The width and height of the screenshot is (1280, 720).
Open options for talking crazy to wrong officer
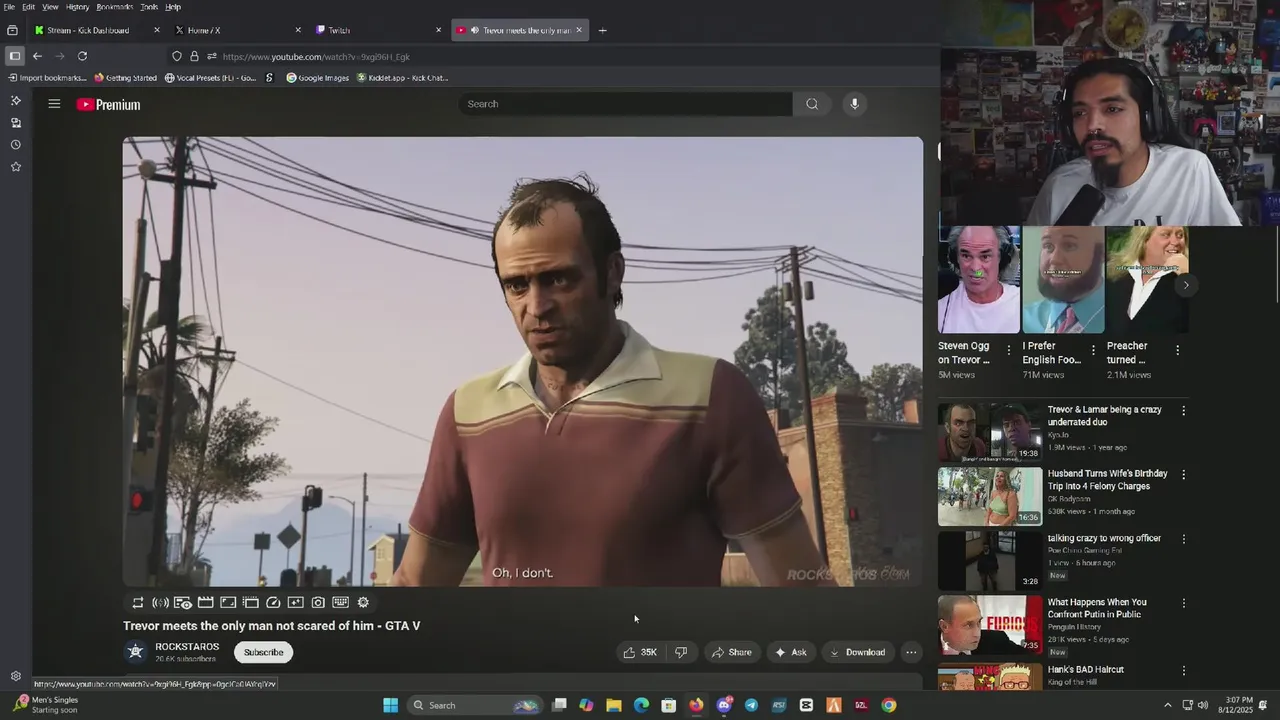click(1184, 539)
